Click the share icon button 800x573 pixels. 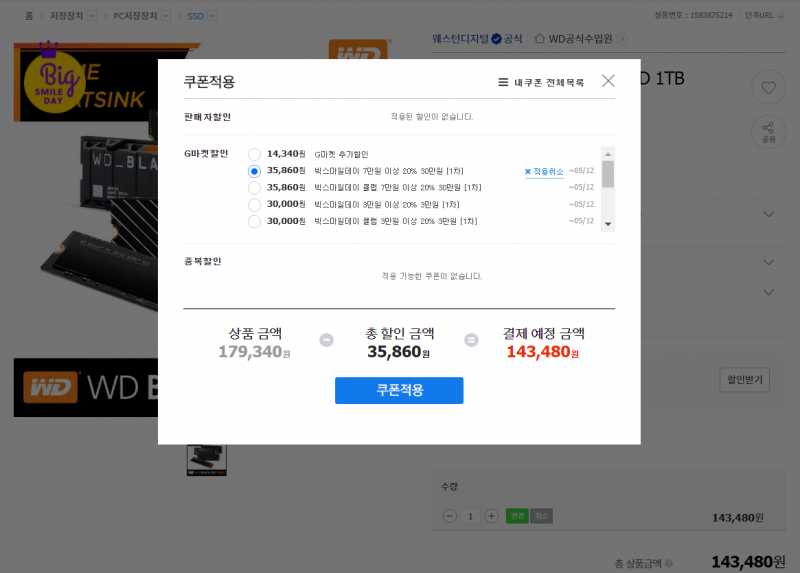(x=768, y=131)
